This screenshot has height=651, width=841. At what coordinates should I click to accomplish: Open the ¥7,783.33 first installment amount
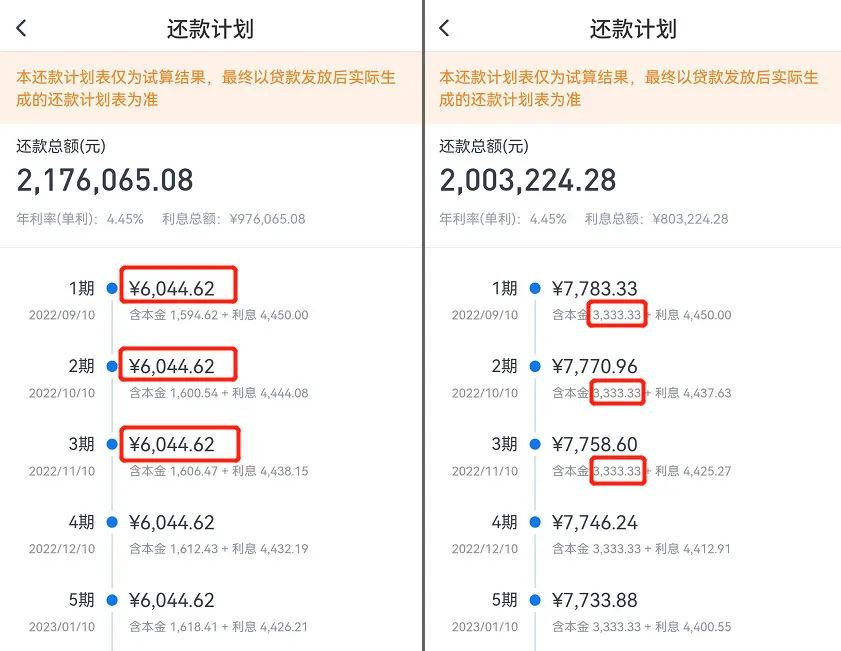pyautogui.click(x=595, y=289)
